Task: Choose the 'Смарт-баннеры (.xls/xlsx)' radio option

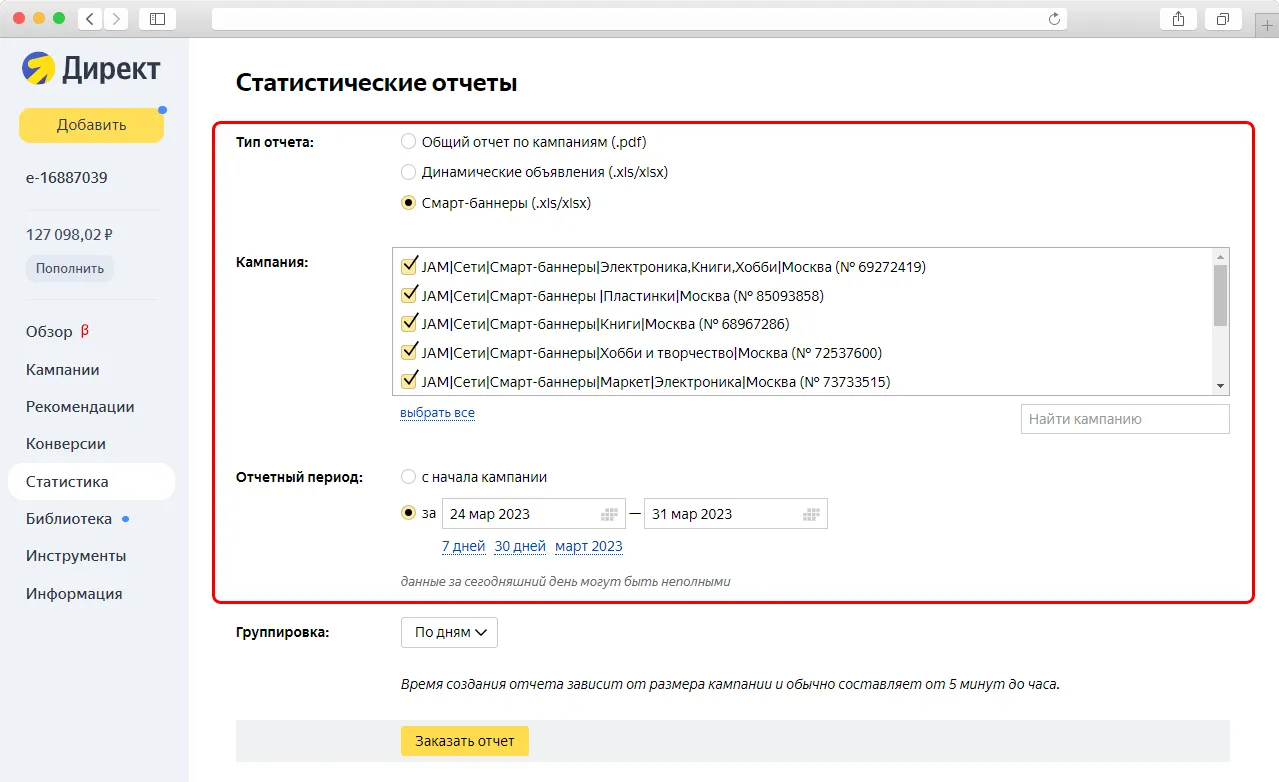Action: coord(408,203)
